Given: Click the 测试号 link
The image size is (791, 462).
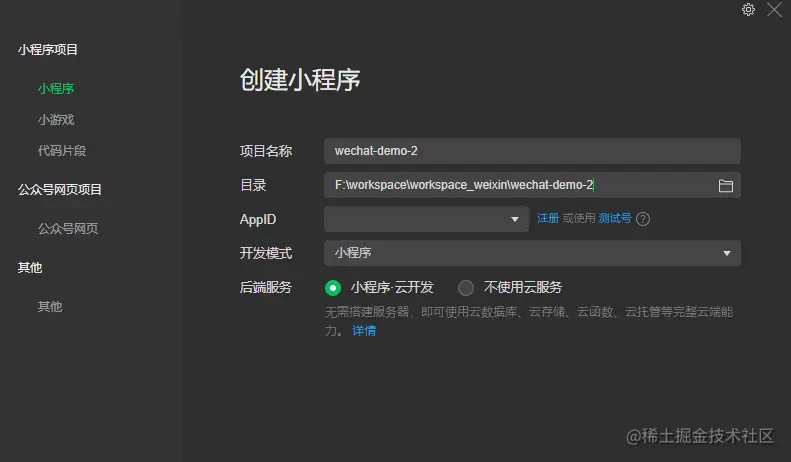Looking at the screenshot, I should click(x=614, y=218).
